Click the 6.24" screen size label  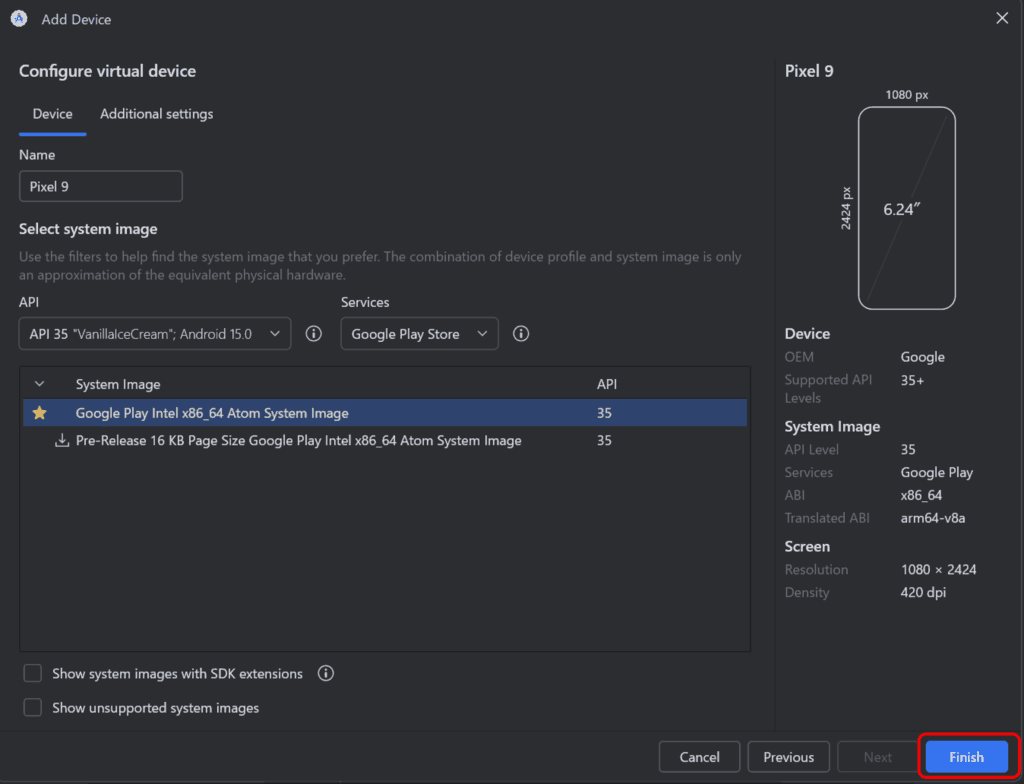tap(902, 210)
